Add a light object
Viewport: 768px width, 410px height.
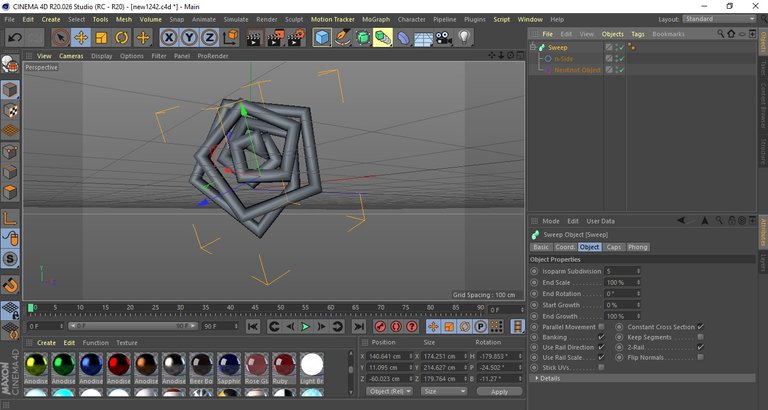[x=464, y=38]
